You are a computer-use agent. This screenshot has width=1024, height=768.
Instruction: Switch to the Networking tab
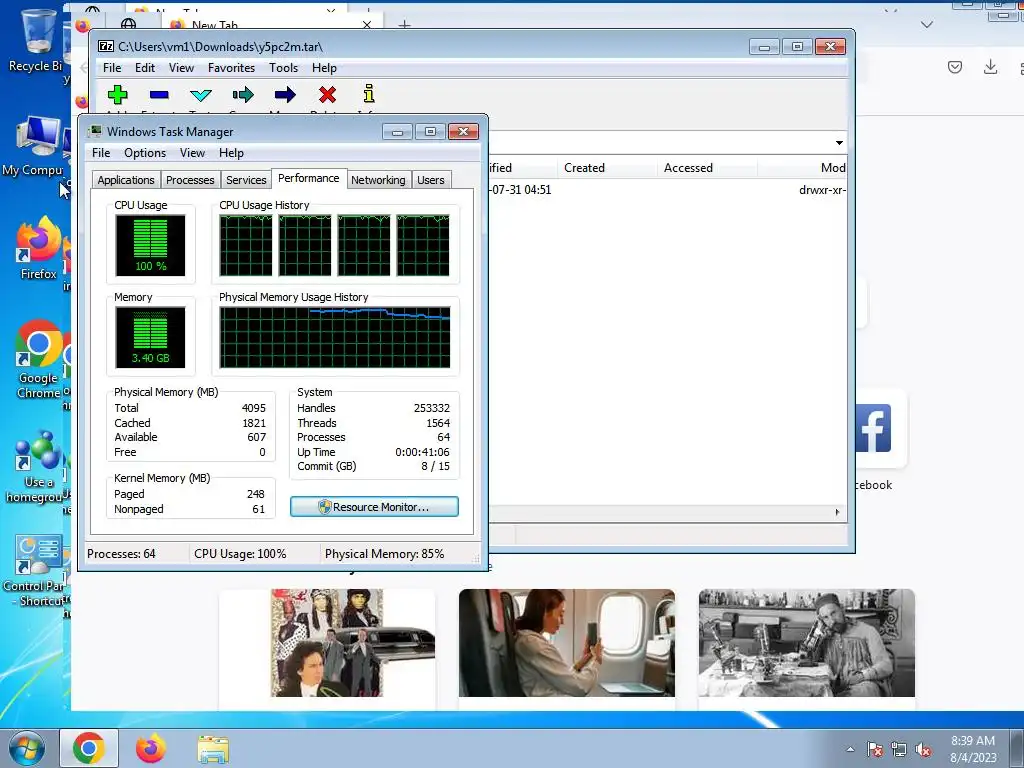pos(378,180)
